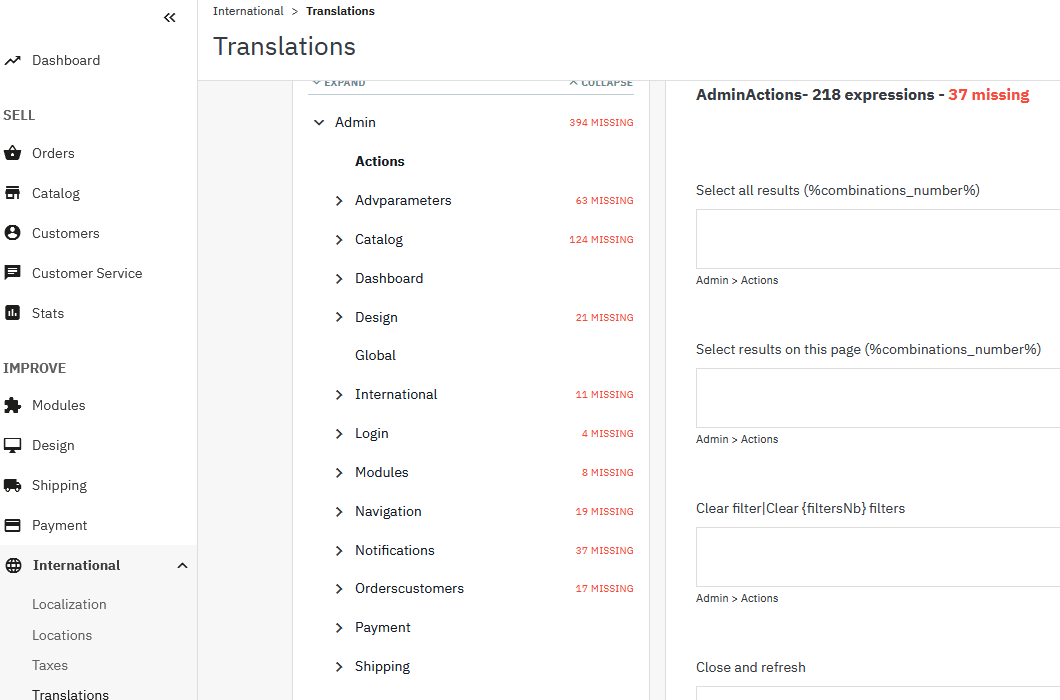Collapse the sidebar with double-chevron icon
Image resolution: width=1060 pixels, height=700 pixels.
click(x=170, y=18)
